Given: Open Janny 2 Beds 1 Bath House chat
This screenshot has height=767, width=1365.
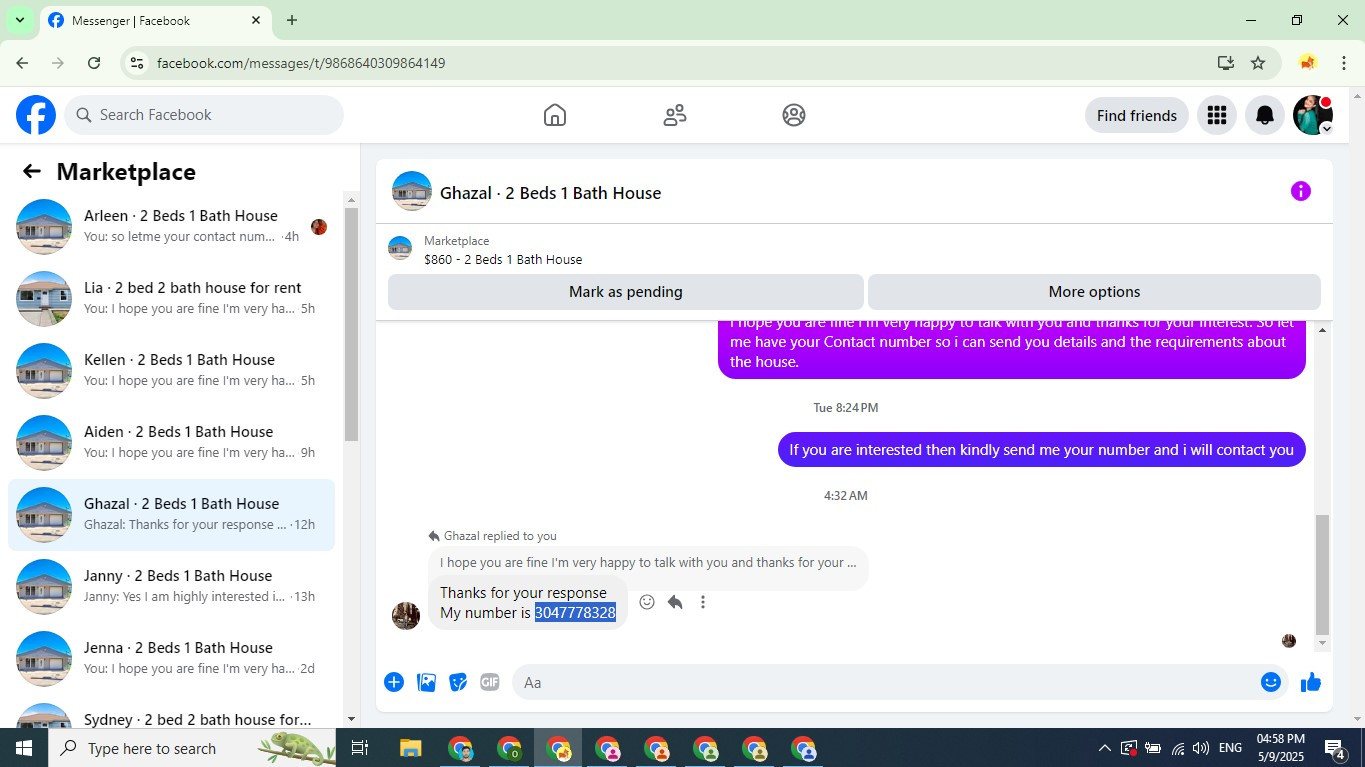Looking at the screenshot, I should (x=172, y=587).
